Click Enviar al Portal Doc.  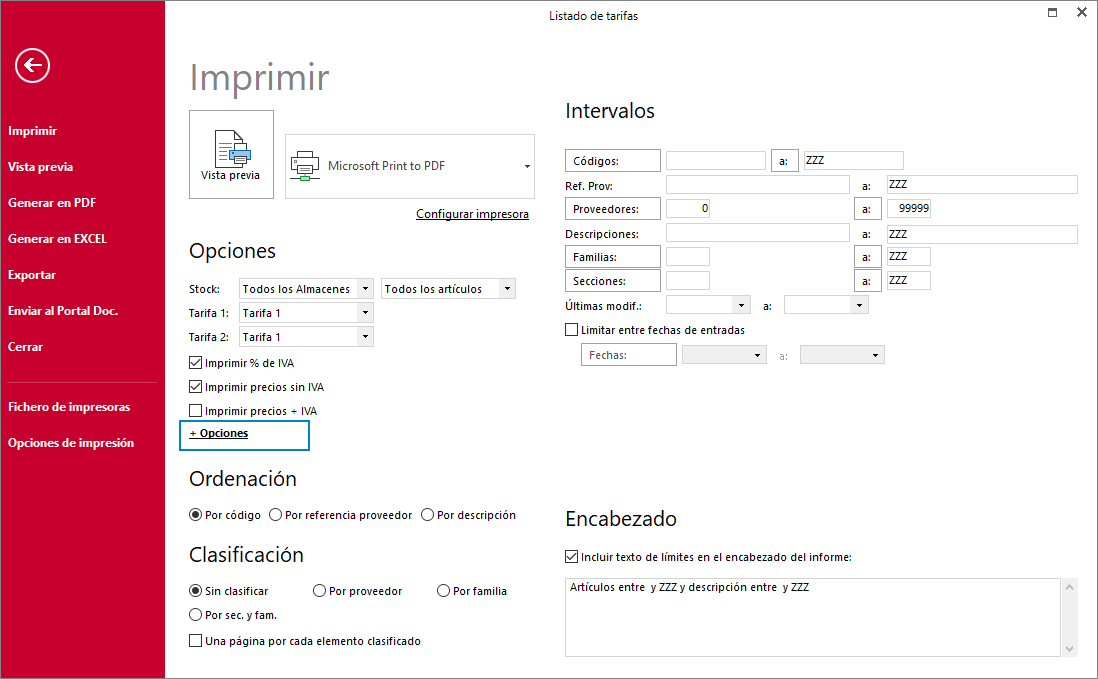[x=63, y=311]
